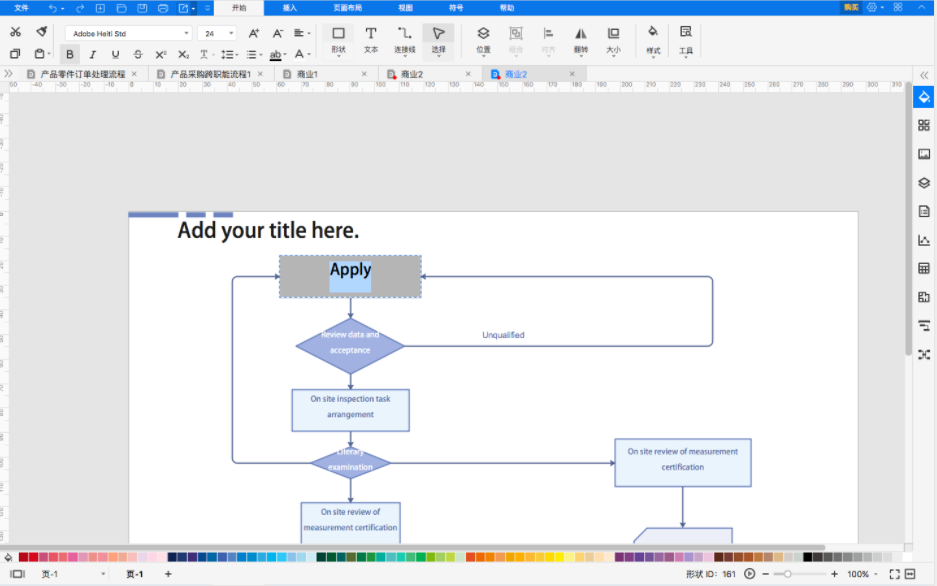Open the layers panel icon in sidebar

click(924, 183)
